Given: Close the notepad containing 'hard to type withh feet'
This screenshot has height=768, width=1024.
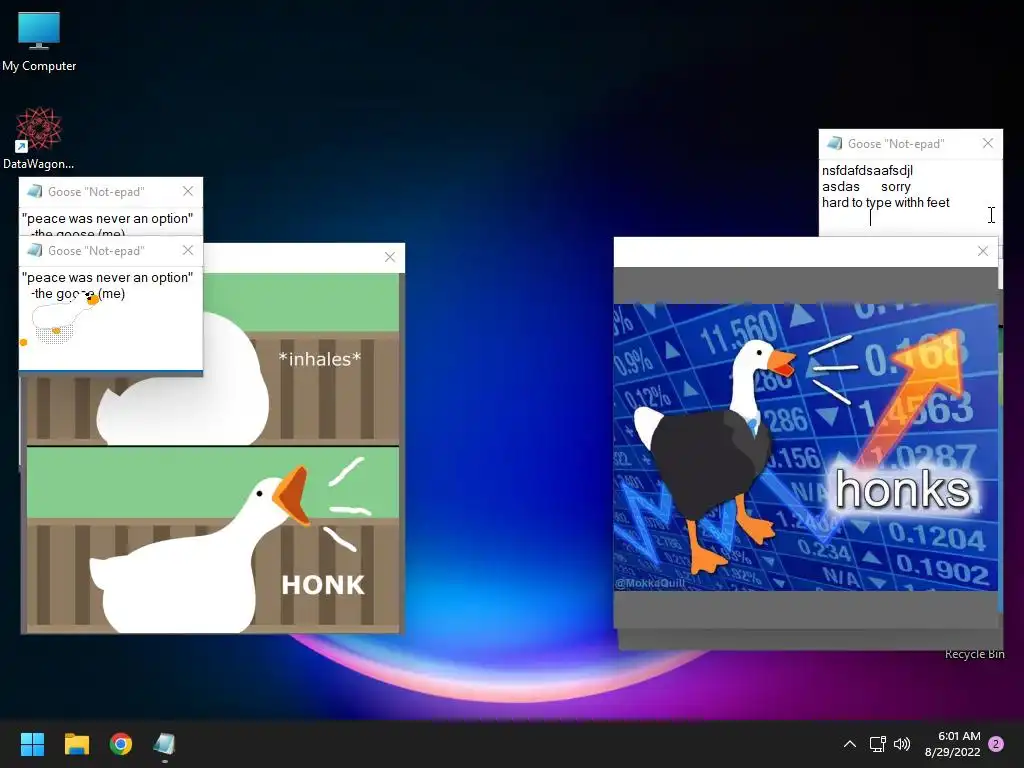Looking at the screenshot, I should 987,143.
